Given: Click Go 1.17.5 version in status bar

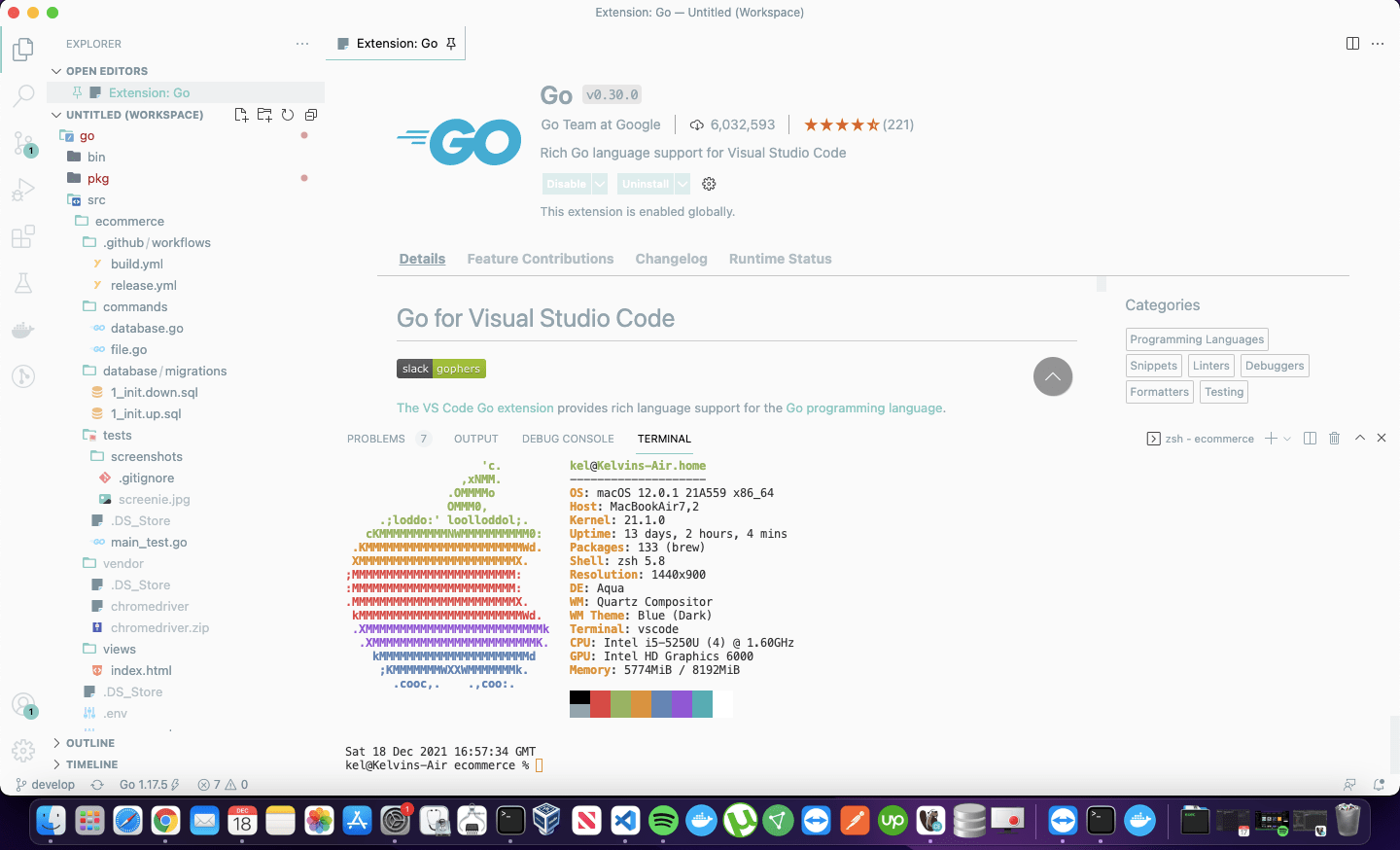Looking at the screenshot, I should click(150, 785).
